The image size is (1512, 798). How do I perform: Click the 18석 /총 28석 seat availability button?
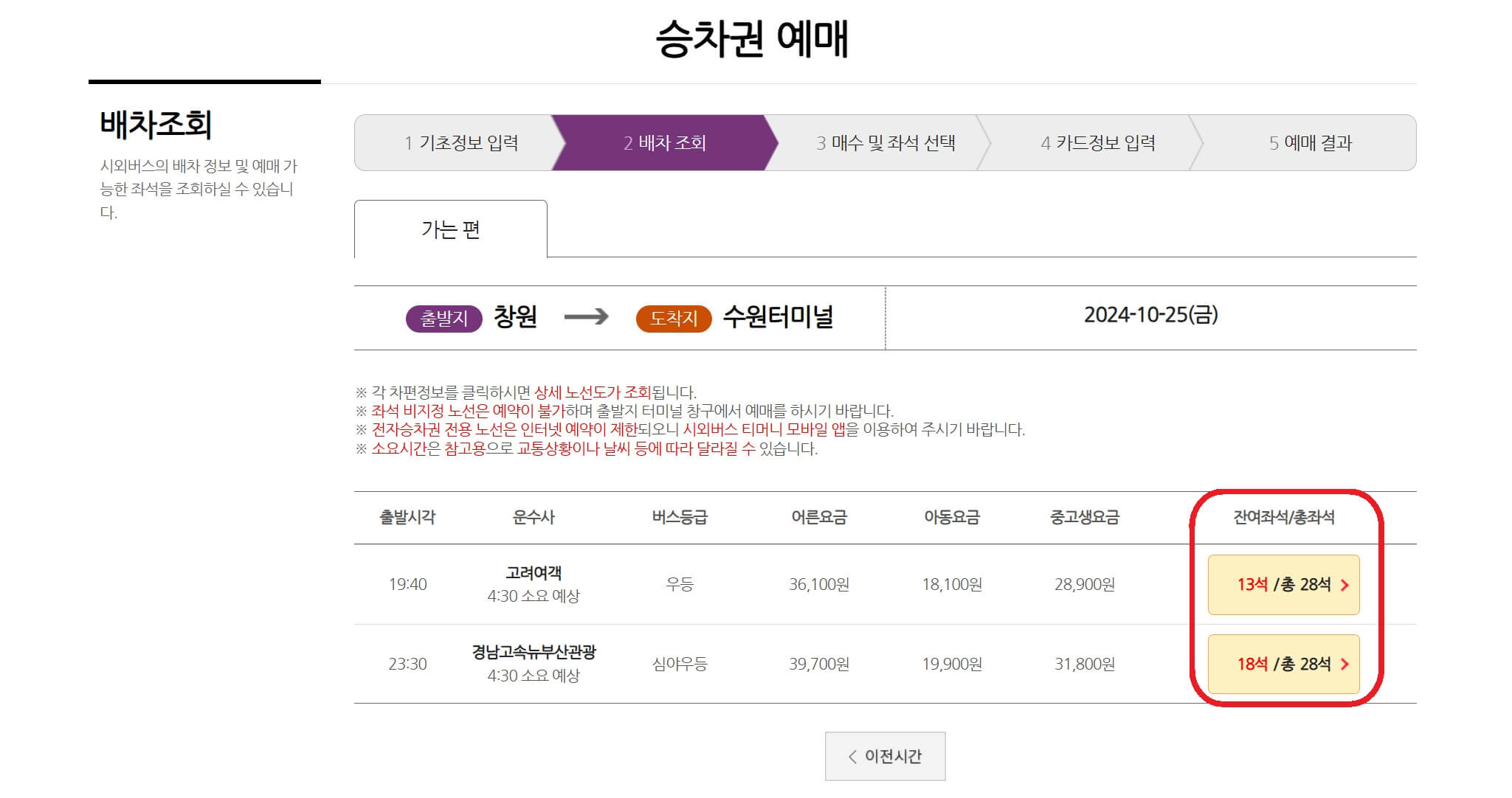1284,663
